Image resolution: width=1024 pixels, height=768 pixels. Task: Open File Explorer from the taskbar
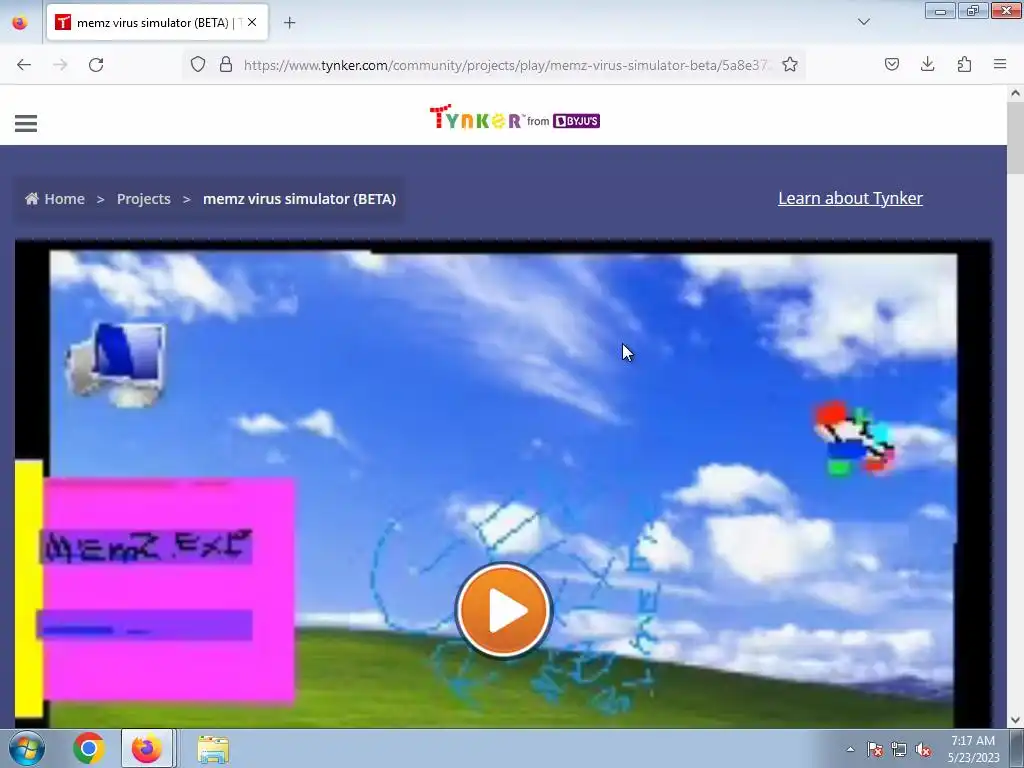213,749
